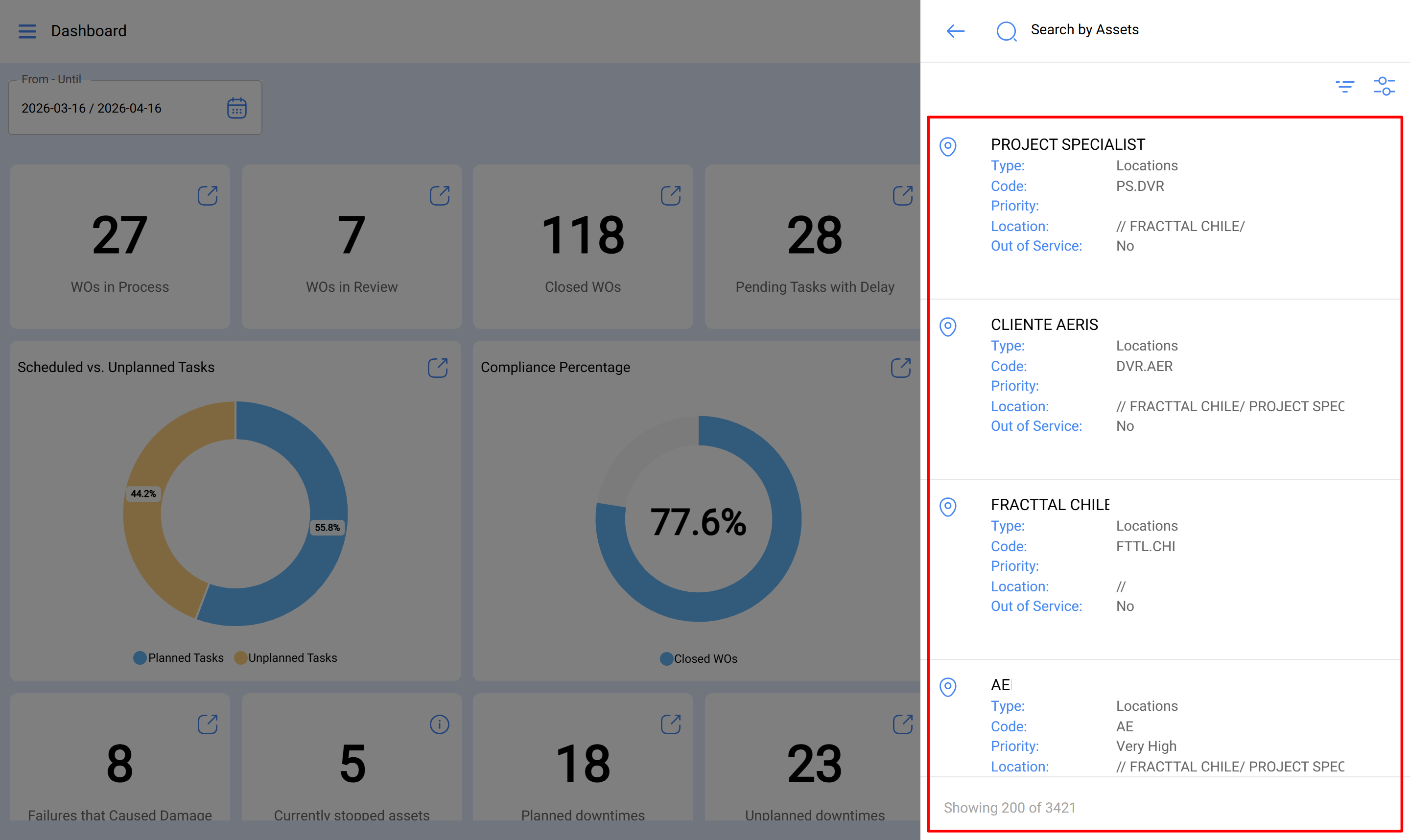Select FRACTTAL CHILE location entry

[1050, 505]
